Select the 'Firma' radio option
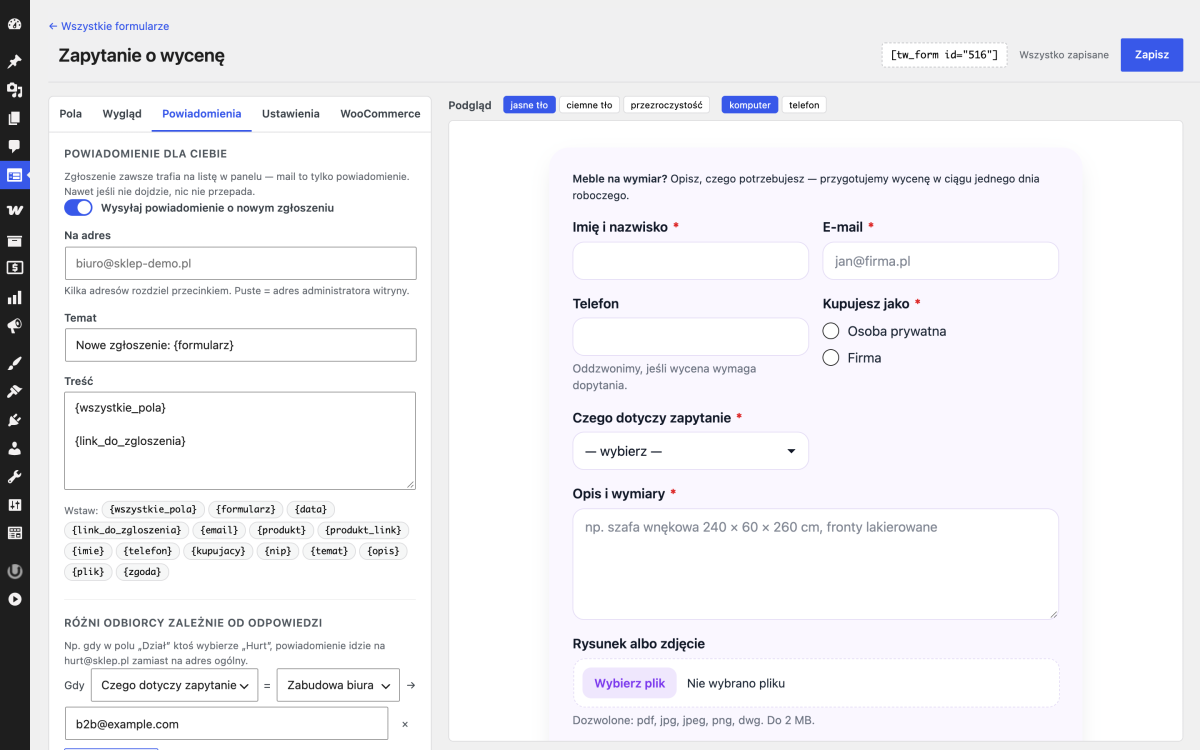 tap(830, 357)
